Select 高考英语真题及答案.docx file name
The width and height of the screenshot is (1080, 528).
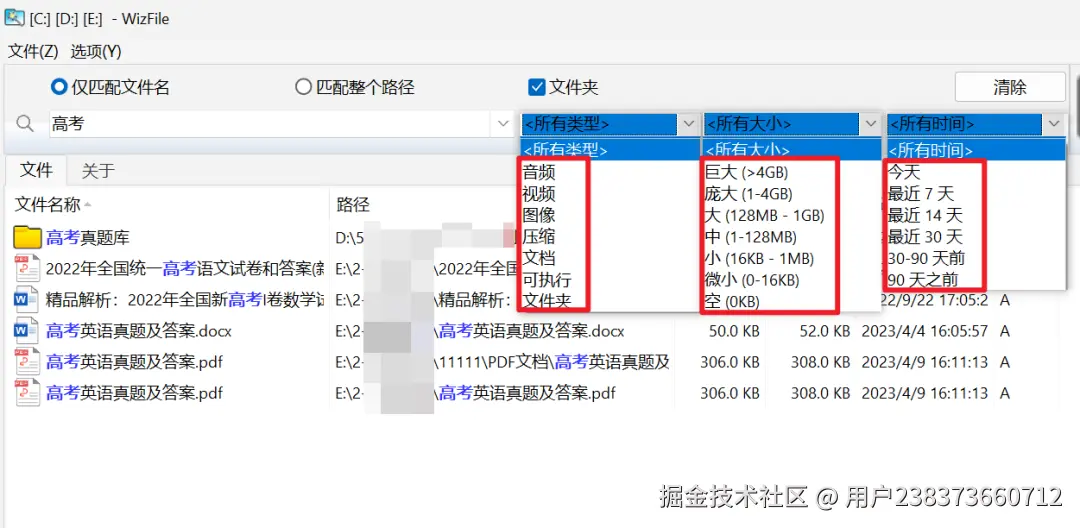click(138, 331)
